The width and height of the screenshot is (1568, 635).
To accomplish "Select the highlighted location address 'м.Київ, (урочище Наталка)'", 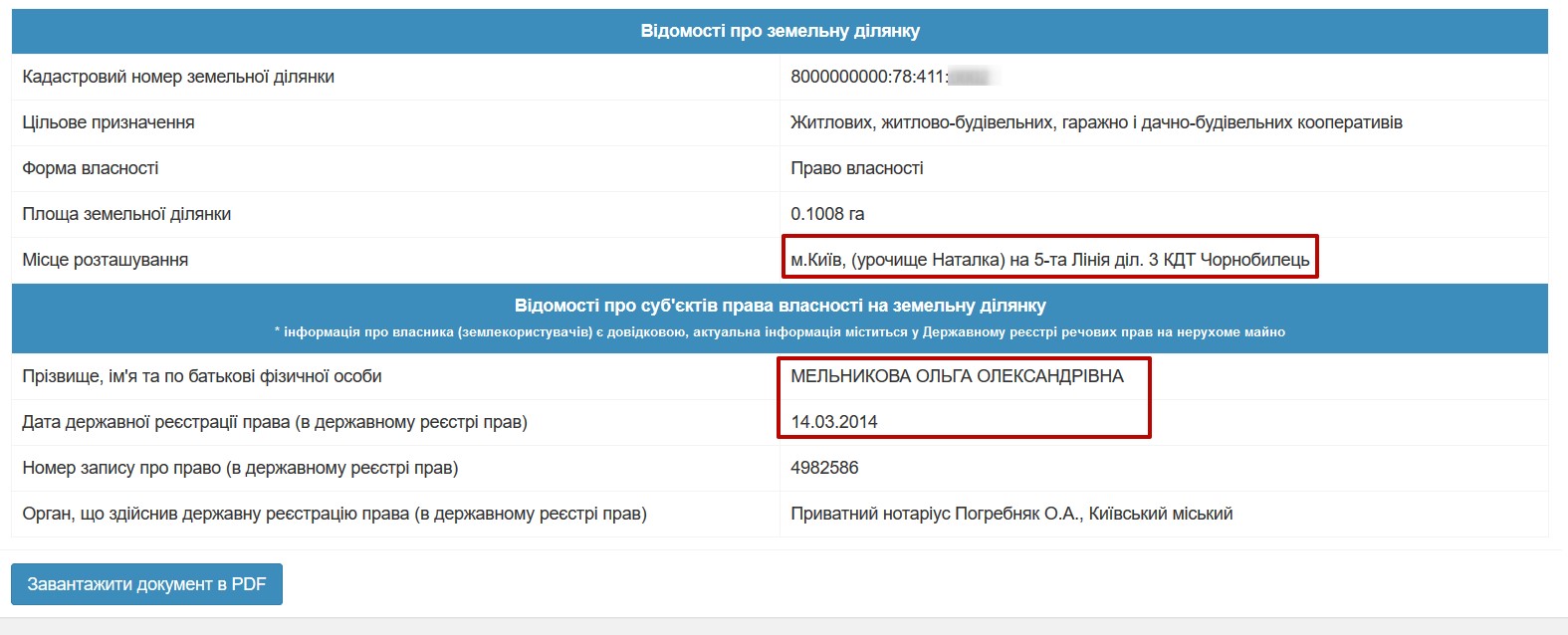I will coord(1049,260).
